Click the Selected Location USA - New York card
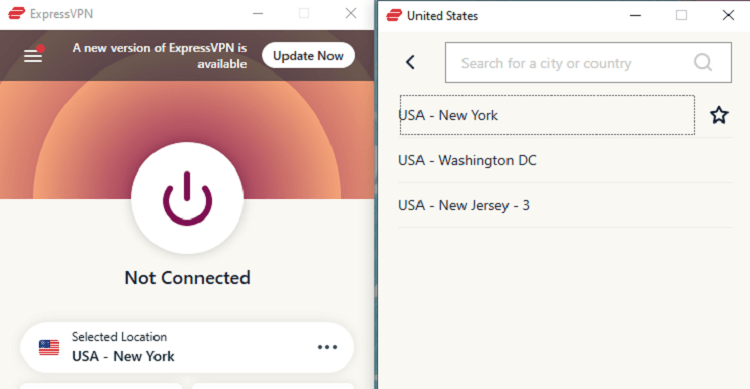 coord(187,347)
